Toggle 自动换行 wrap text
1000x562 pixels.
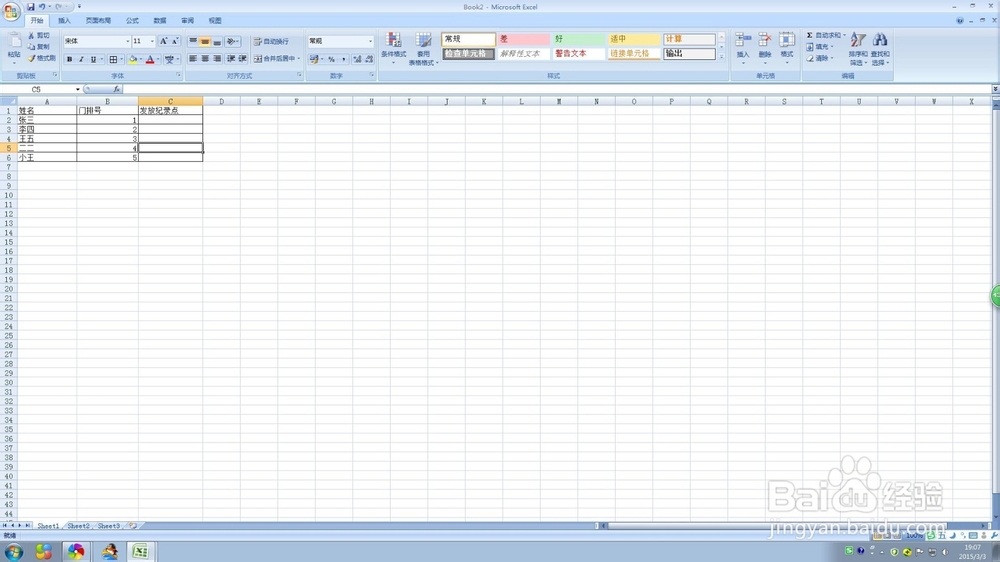click(x=271, y=41)
